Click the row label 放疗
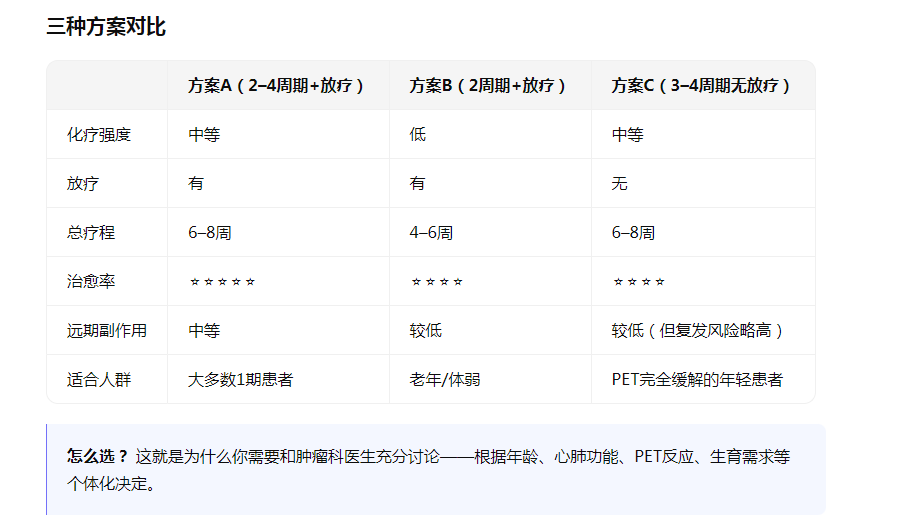 (82, 183)
